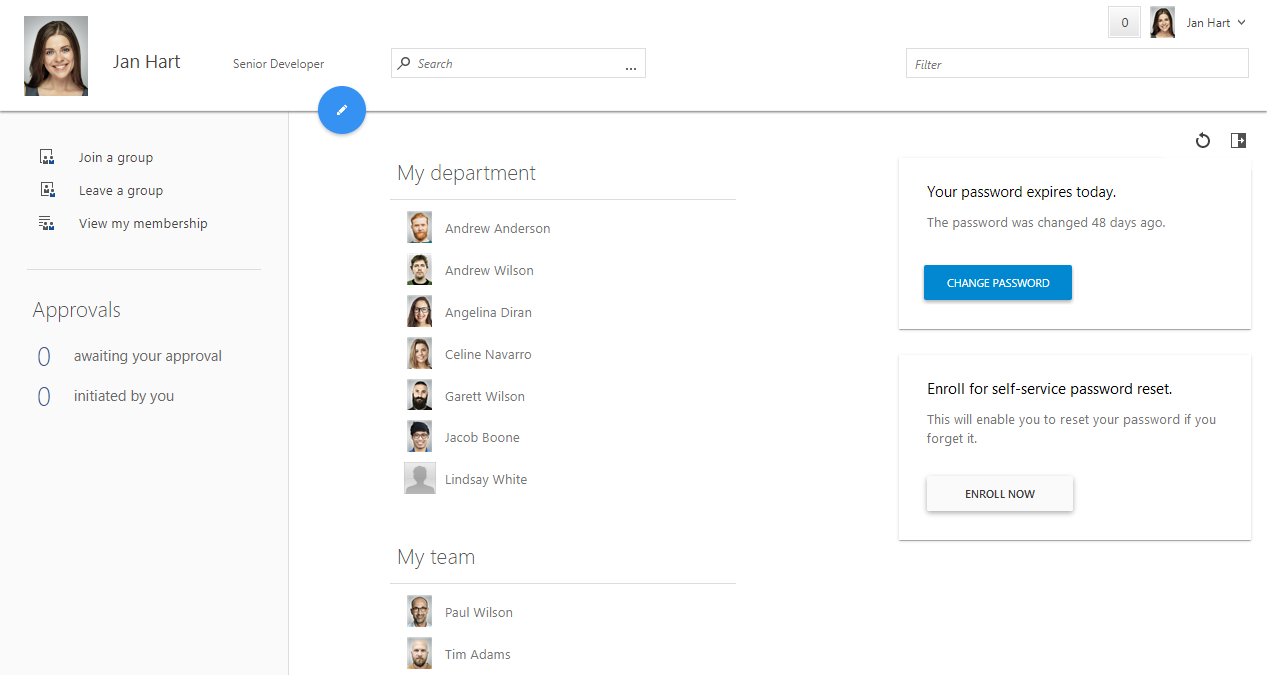Click the notification counter showing 0
Viewport: 1267px width, 675px height.
(x=1124, y=22)
